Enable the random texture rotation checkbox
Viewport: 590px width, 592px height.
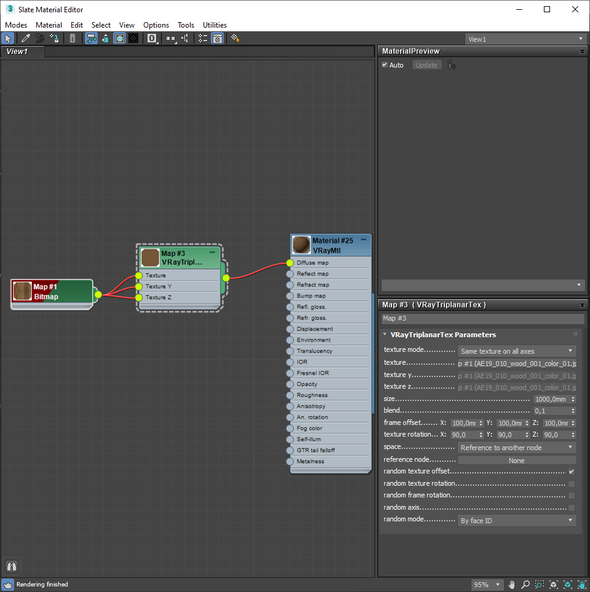point(571,484)
